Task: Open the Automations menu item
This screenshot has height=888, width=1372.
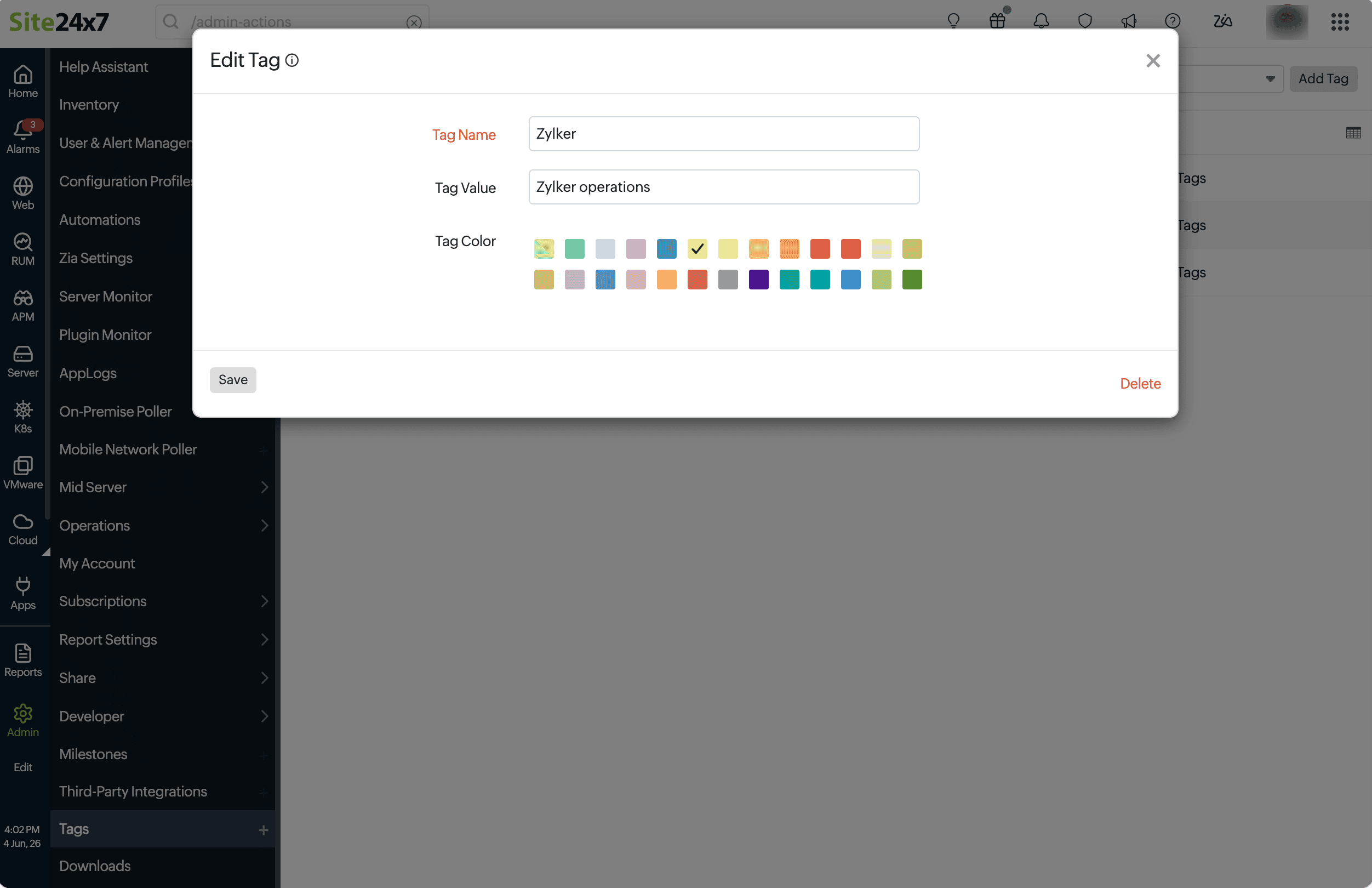Action: (x=100, y=220)
